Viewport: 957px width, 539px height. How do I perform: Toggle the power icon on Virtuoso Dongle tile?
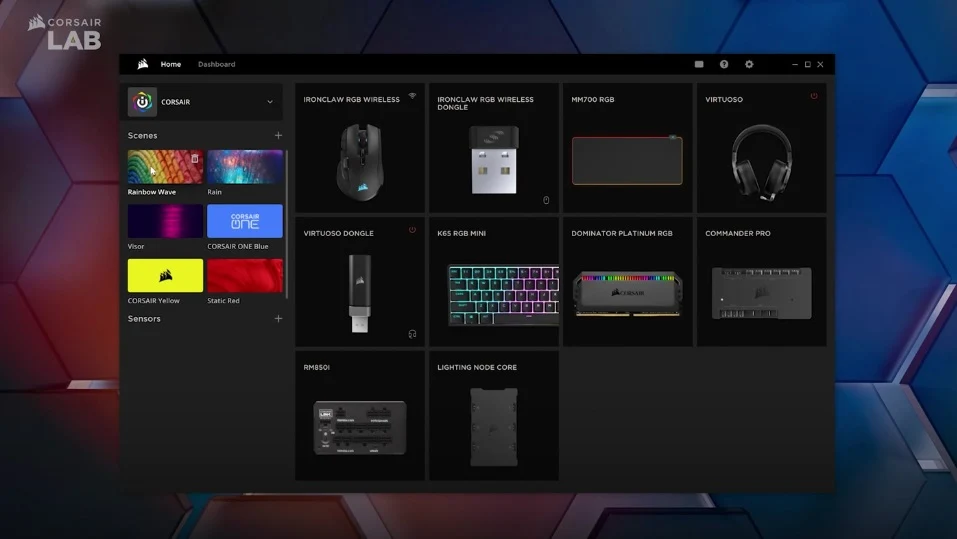412,230
